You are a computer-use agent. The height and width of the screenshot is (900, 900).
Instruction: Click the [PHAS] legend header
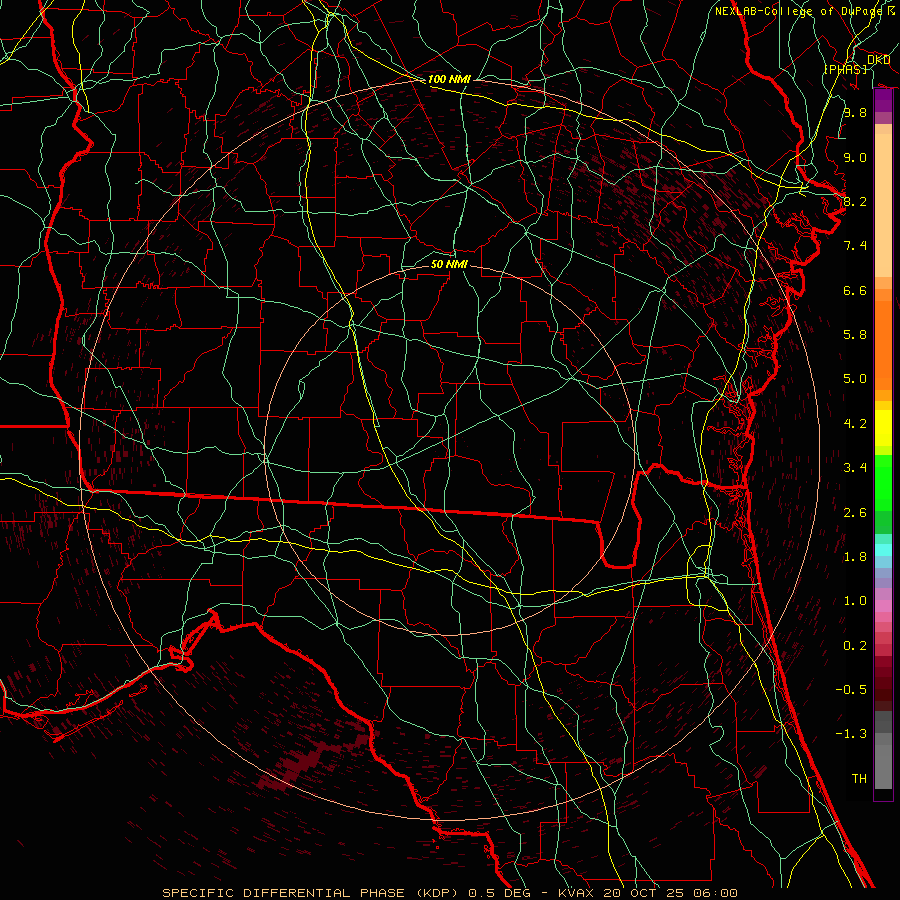click(x=845, y=69)
